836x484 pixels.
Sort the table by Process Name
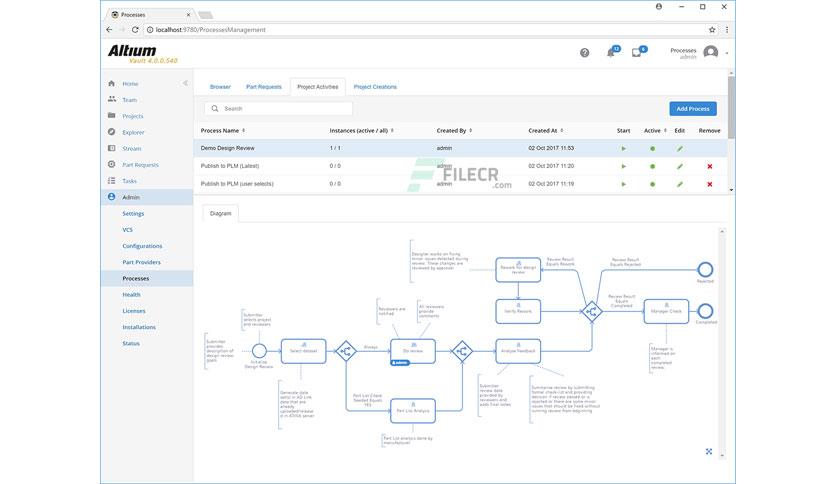pos(222,131)
